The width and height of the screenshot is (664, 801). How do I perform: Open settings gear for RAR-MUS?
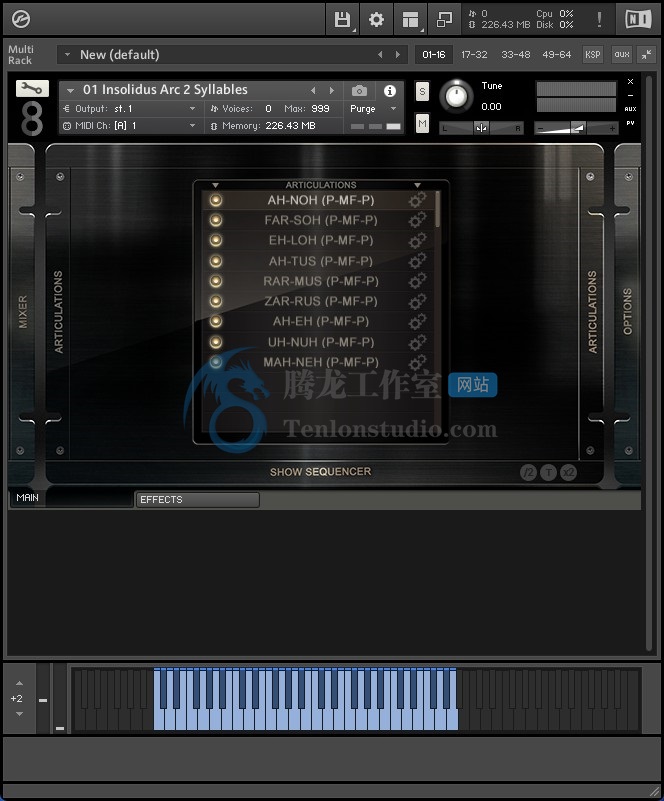pos(417,280)
